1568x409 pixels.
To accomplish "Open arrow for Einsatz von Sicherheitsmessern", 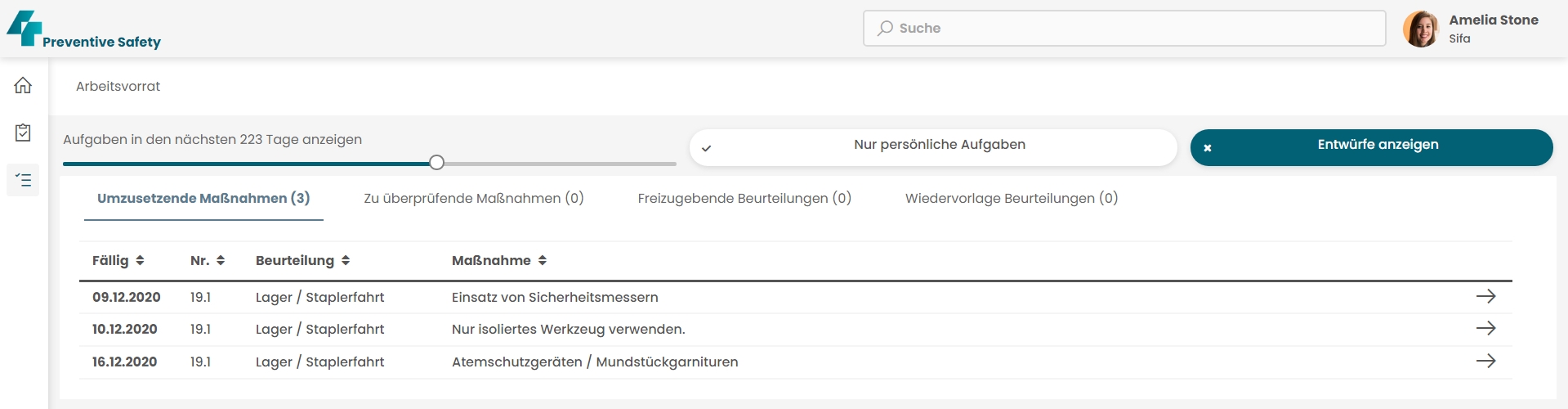I will (x=1485, y=296).
